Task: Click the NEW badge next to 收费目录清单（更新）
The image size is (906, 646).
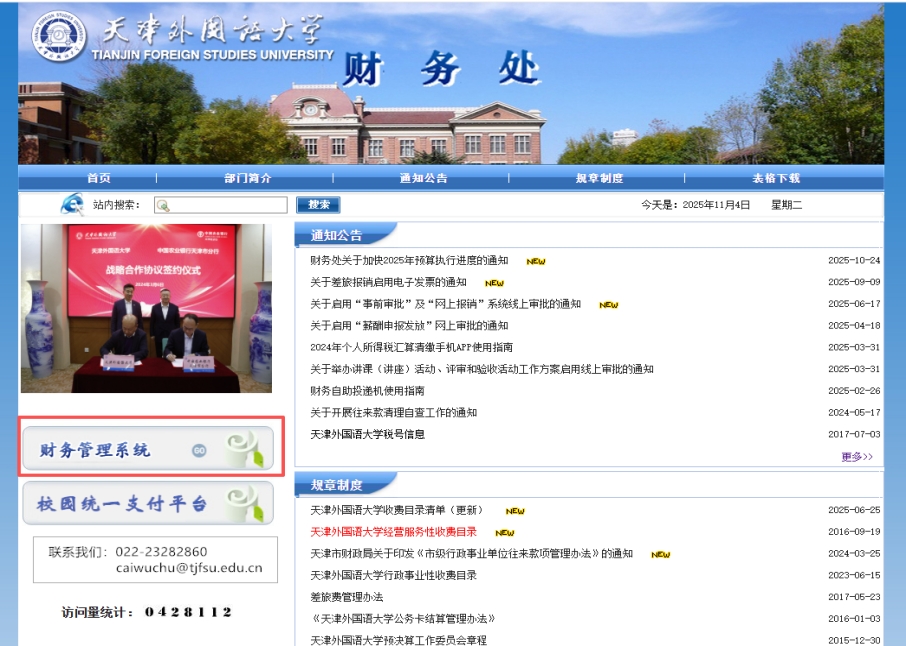Action: pos(515,511)
